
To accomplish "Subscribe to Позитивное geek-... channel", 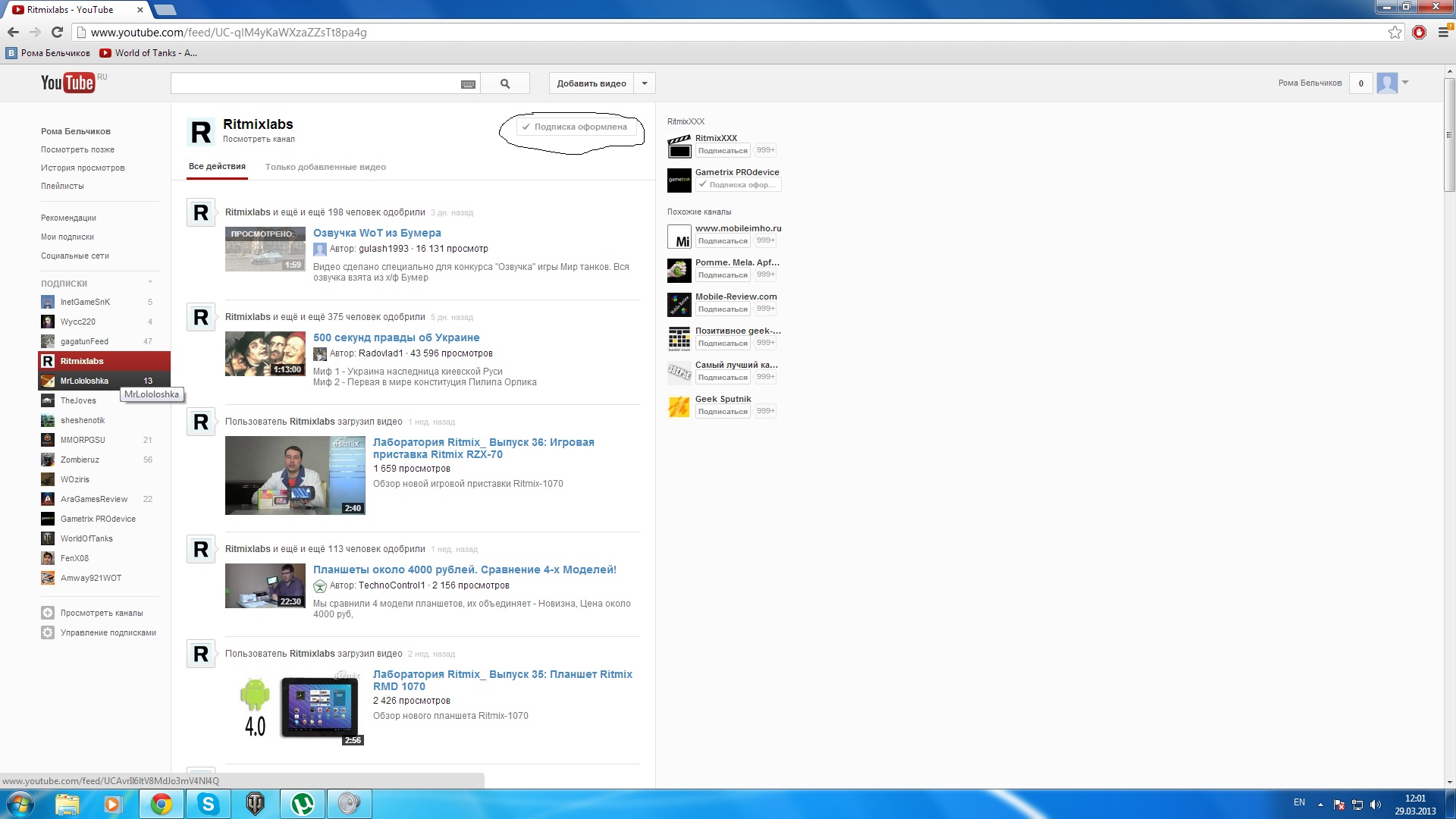I will click(723, 343).
